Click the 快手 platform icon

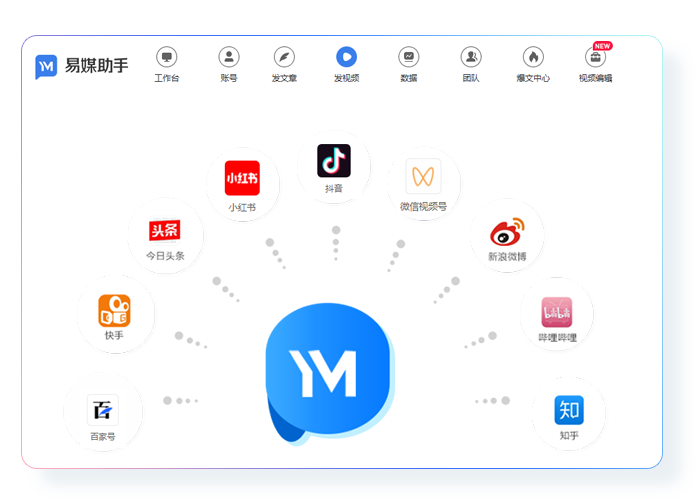[114, 311]
